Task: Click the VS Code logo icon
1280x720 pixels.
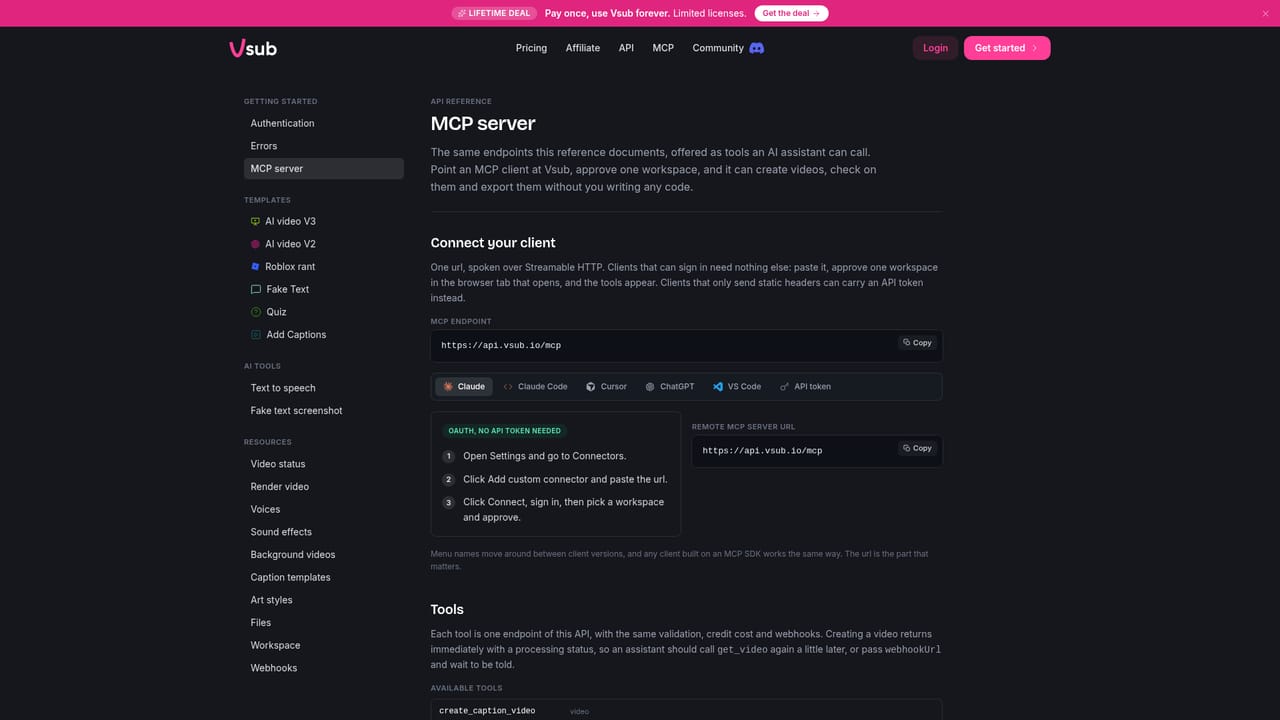Action: coord(718,386)
